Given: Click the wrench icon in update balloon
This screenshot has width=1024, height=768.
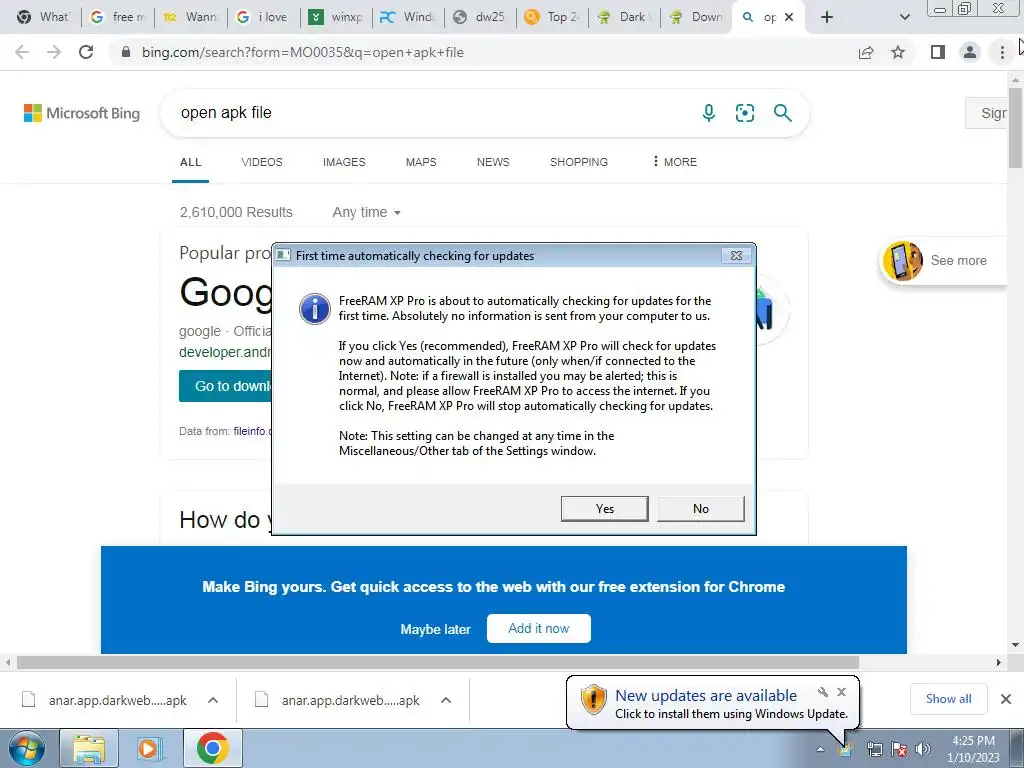Looking at the screenshot, I should click(823, 692).
